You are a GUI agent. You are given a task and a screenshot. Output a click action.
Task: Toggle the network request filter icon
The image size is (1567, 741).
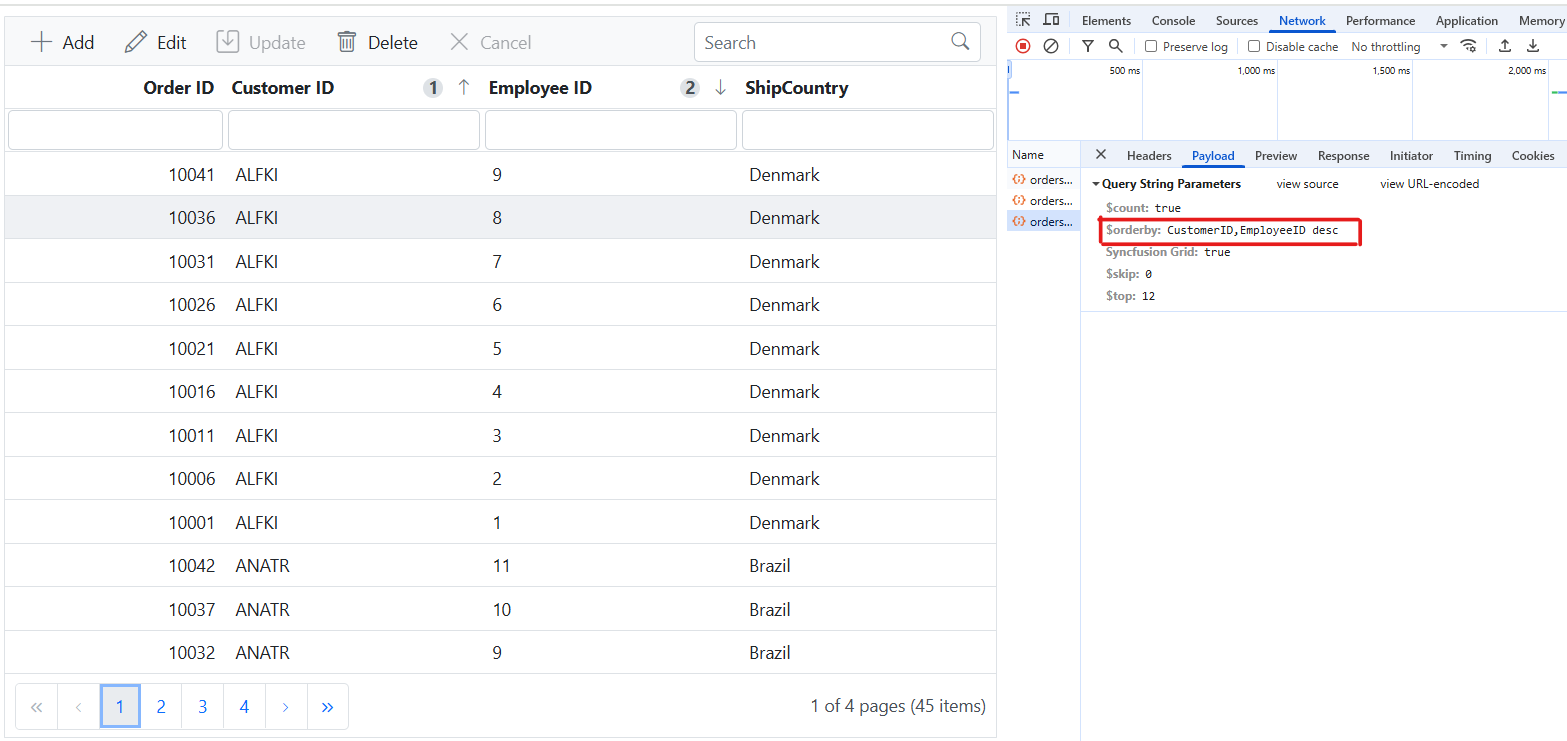pos(1087,46)
